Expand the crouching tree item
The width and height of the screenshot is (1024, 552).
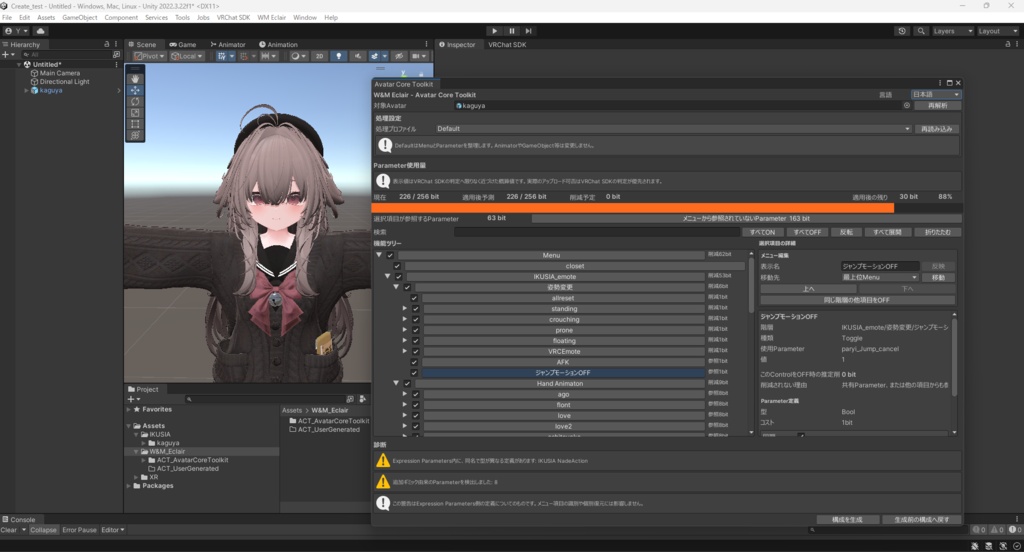pos(405,319)
